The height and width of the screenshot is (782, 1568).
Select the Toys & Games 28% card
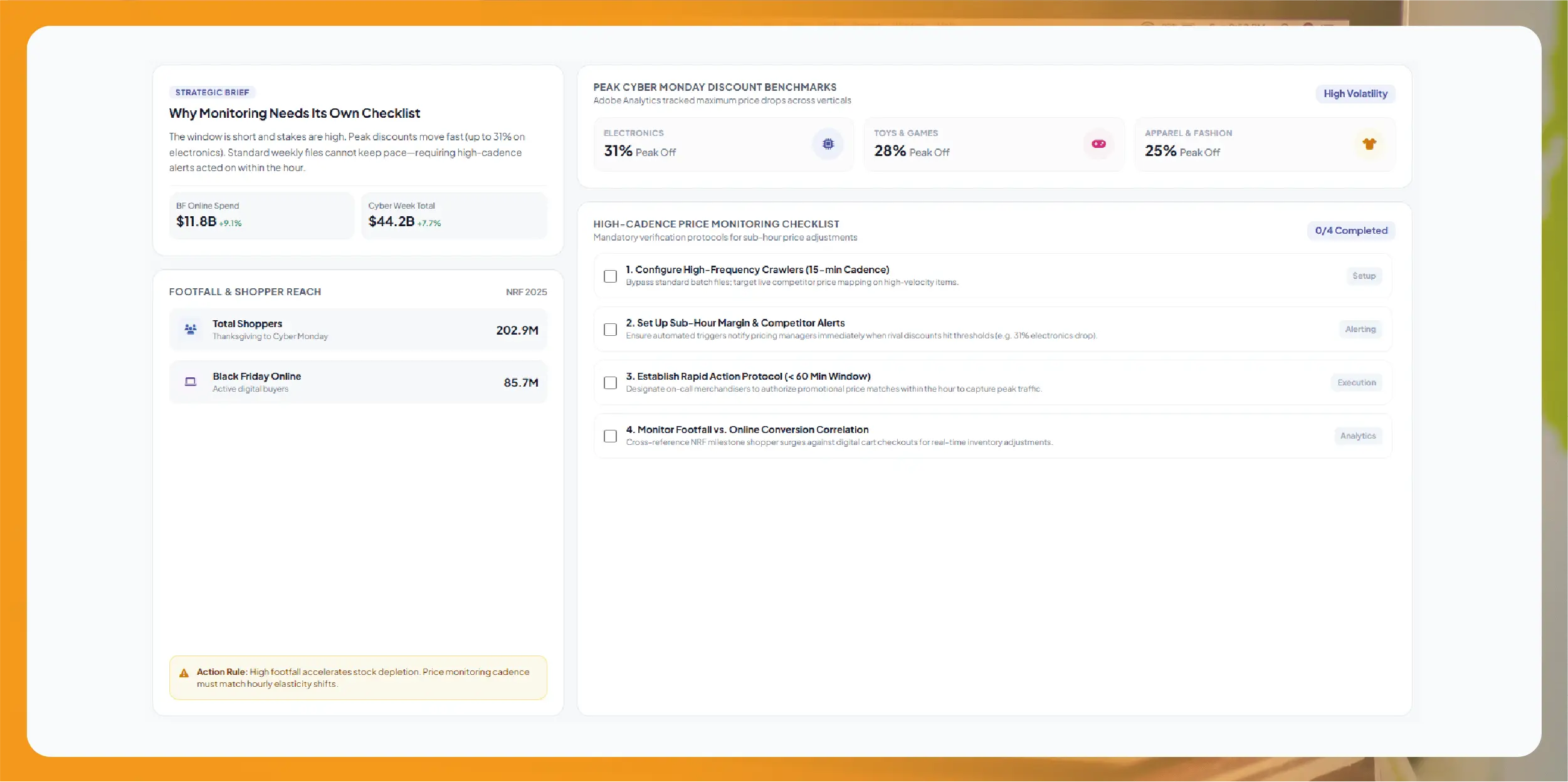994,144
